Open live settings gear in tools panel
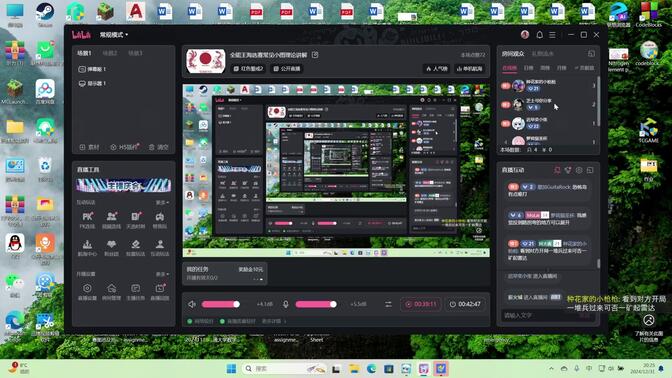Image resolution: width=672 pixels, height=378 pixels. pyautogui.click(x=87, y=291)
